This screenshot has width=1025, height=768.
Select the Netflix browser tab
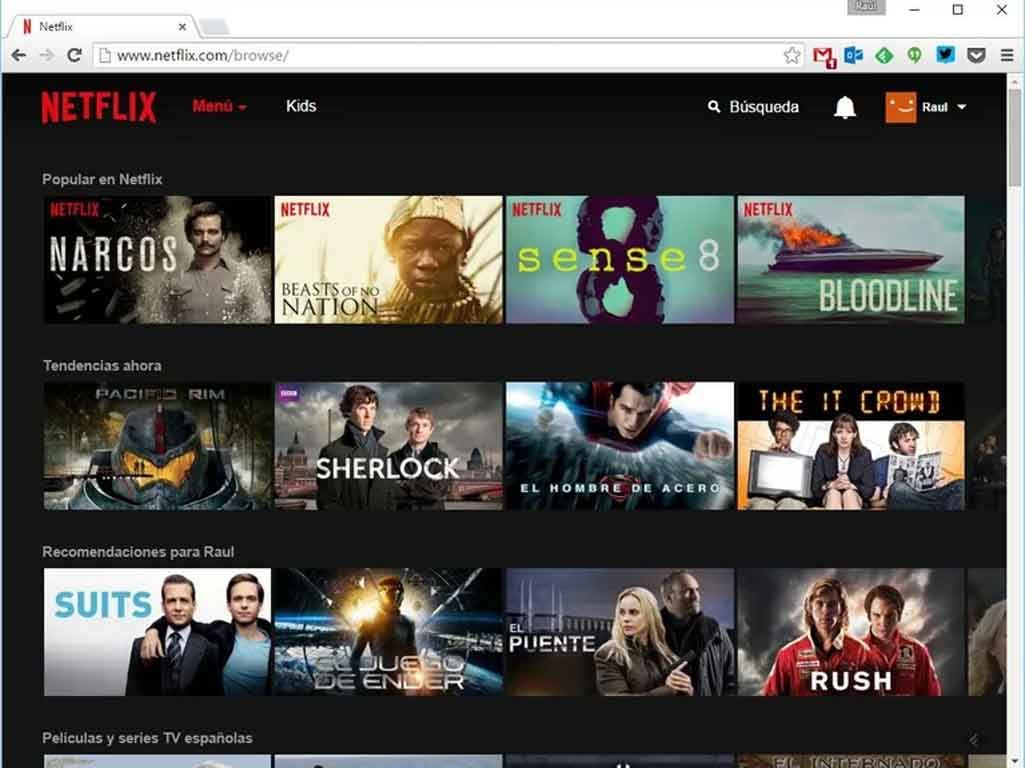(101, 27)
